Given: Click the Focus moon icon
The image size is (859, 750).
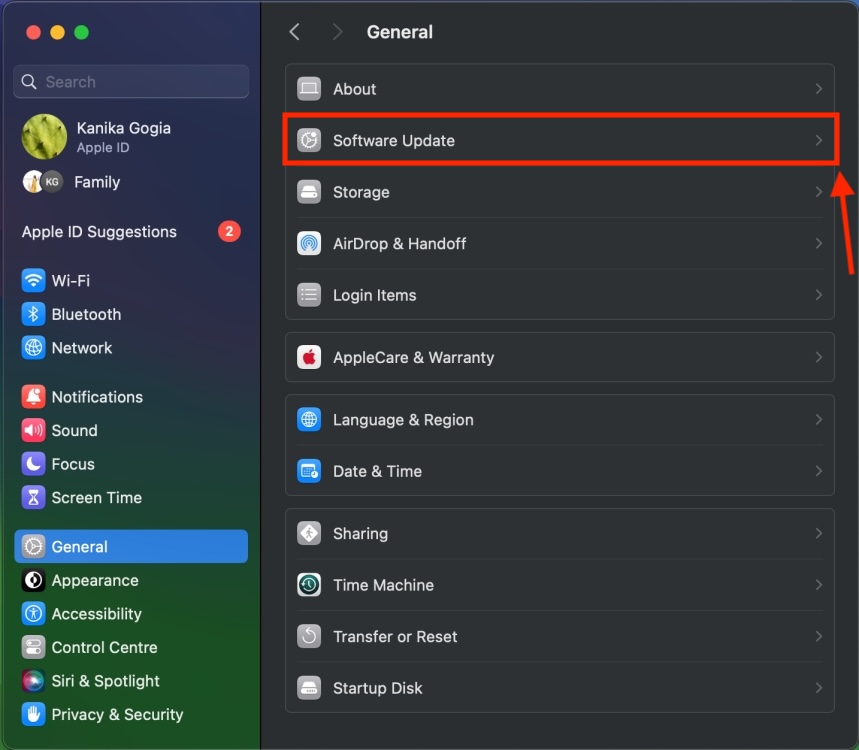Looking at the screenshot, I should click(33, 464).
